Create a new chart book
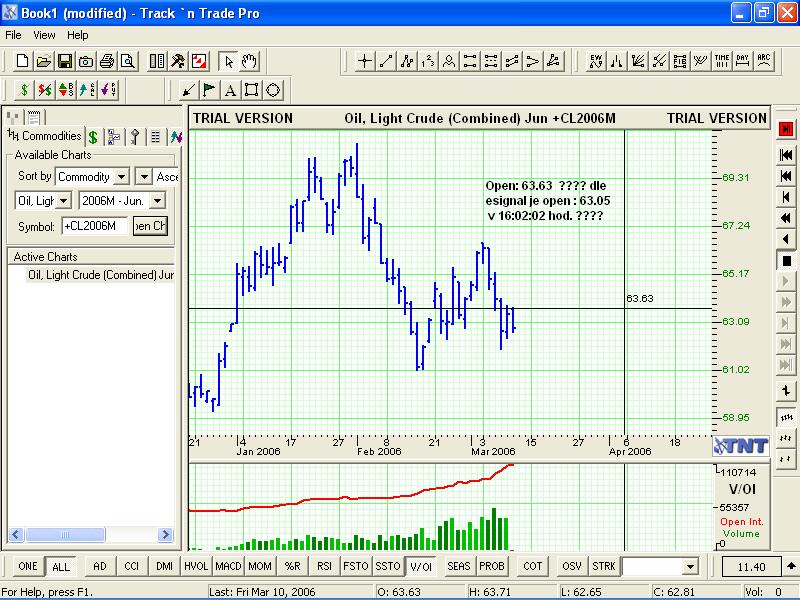 pos(22,62)
